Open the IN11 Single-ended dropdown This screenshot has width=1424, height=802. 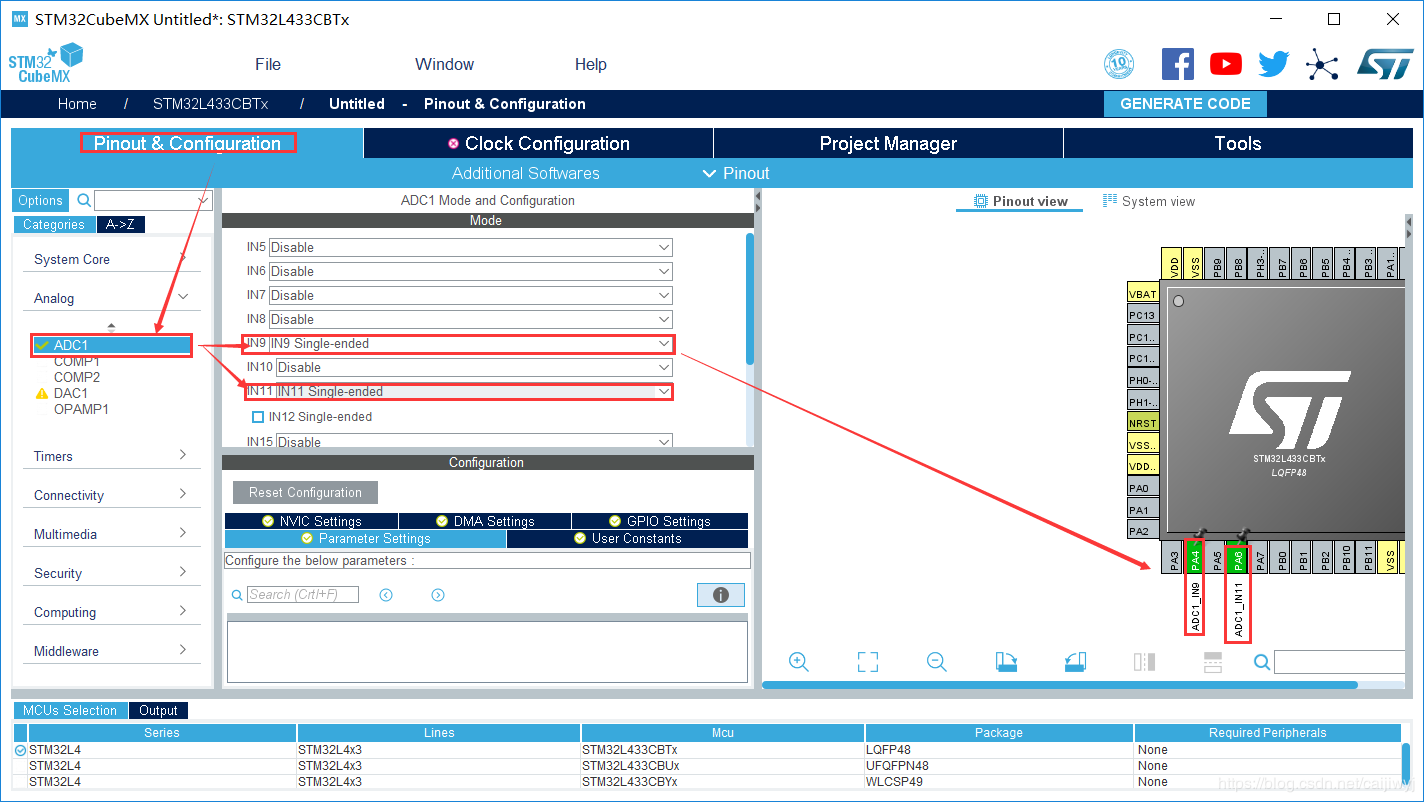(x=474, y=391)
